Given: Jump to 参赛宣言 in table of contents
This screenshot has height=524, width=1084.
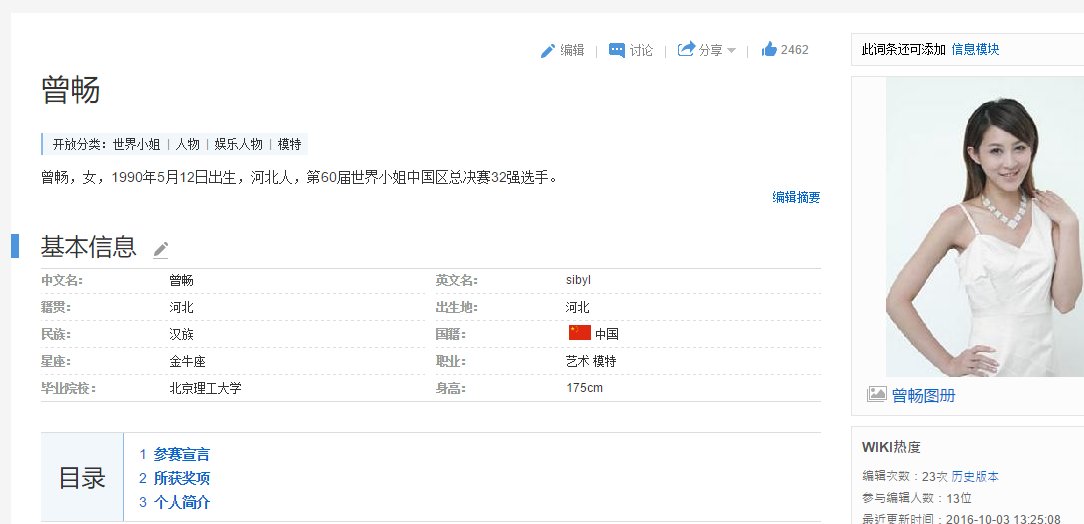Looking at the screenshot, I should click(181, 454).
